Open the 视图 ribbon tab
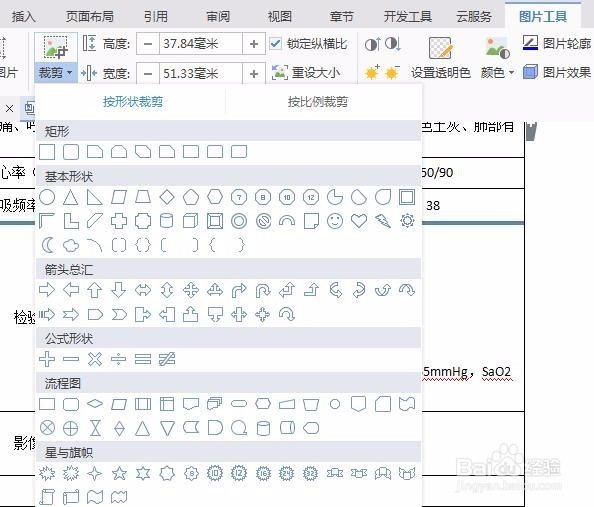This screenshot has height=507, width=594. (280, 17)
